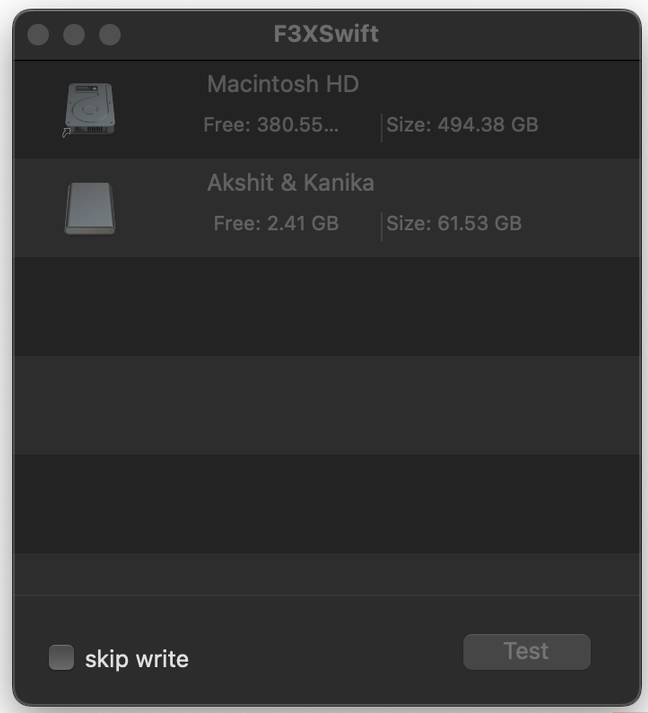Click the bottom-most empty row in the drive list
Screen dimensions: 648x713
pyautogui.click(x=326, y=574)
